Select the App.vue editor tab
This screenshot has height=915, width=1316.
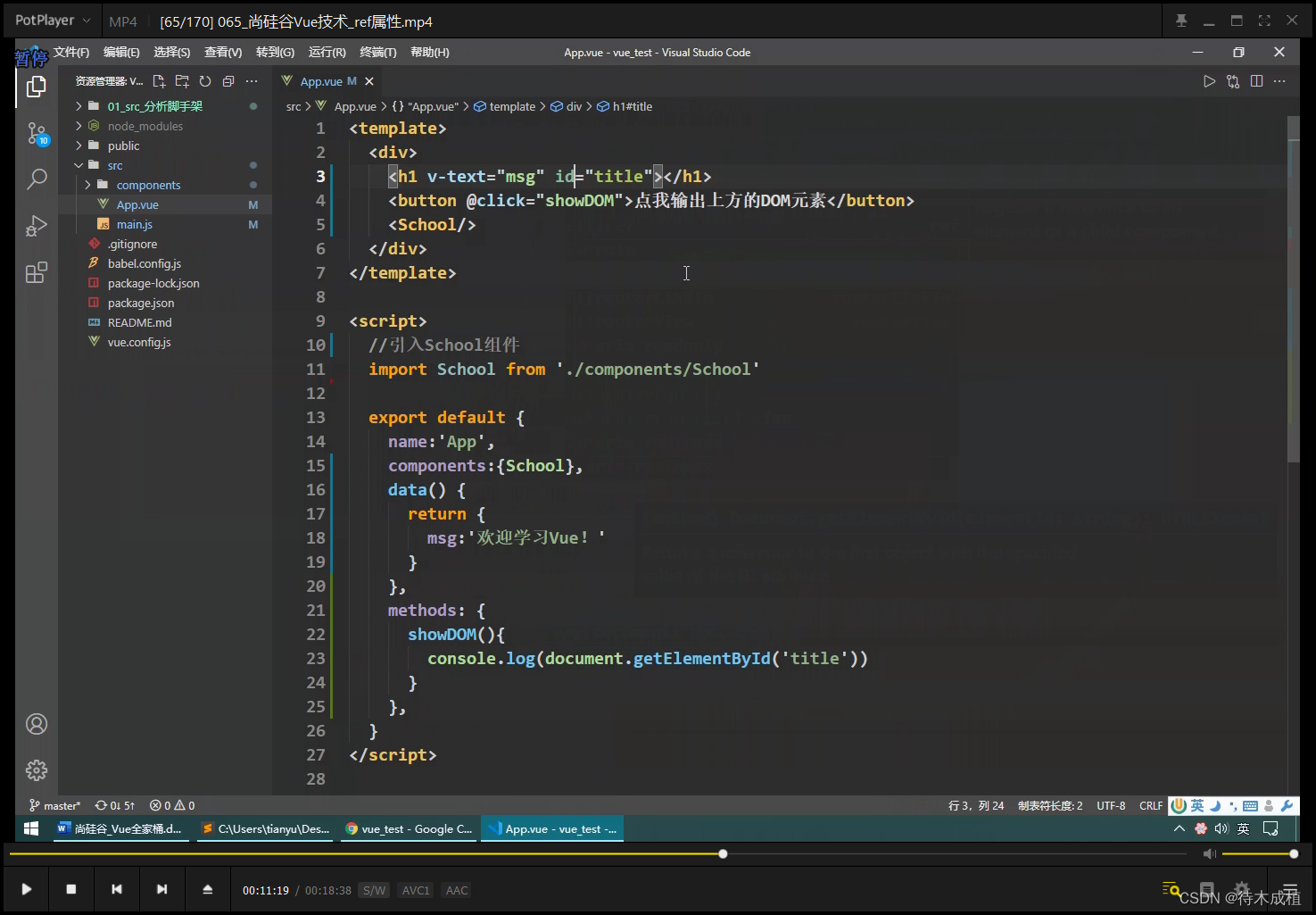(327, 81)
